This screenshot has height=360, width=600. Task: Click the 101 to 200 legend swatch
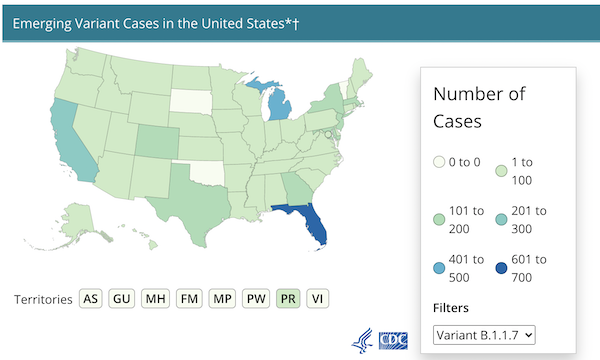pos(439,220)
